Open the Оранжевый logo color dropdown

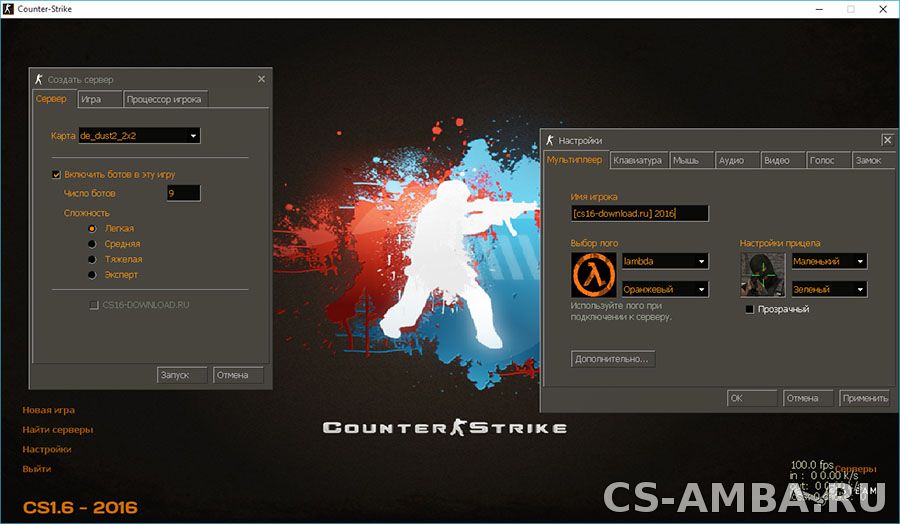point(665,289)
